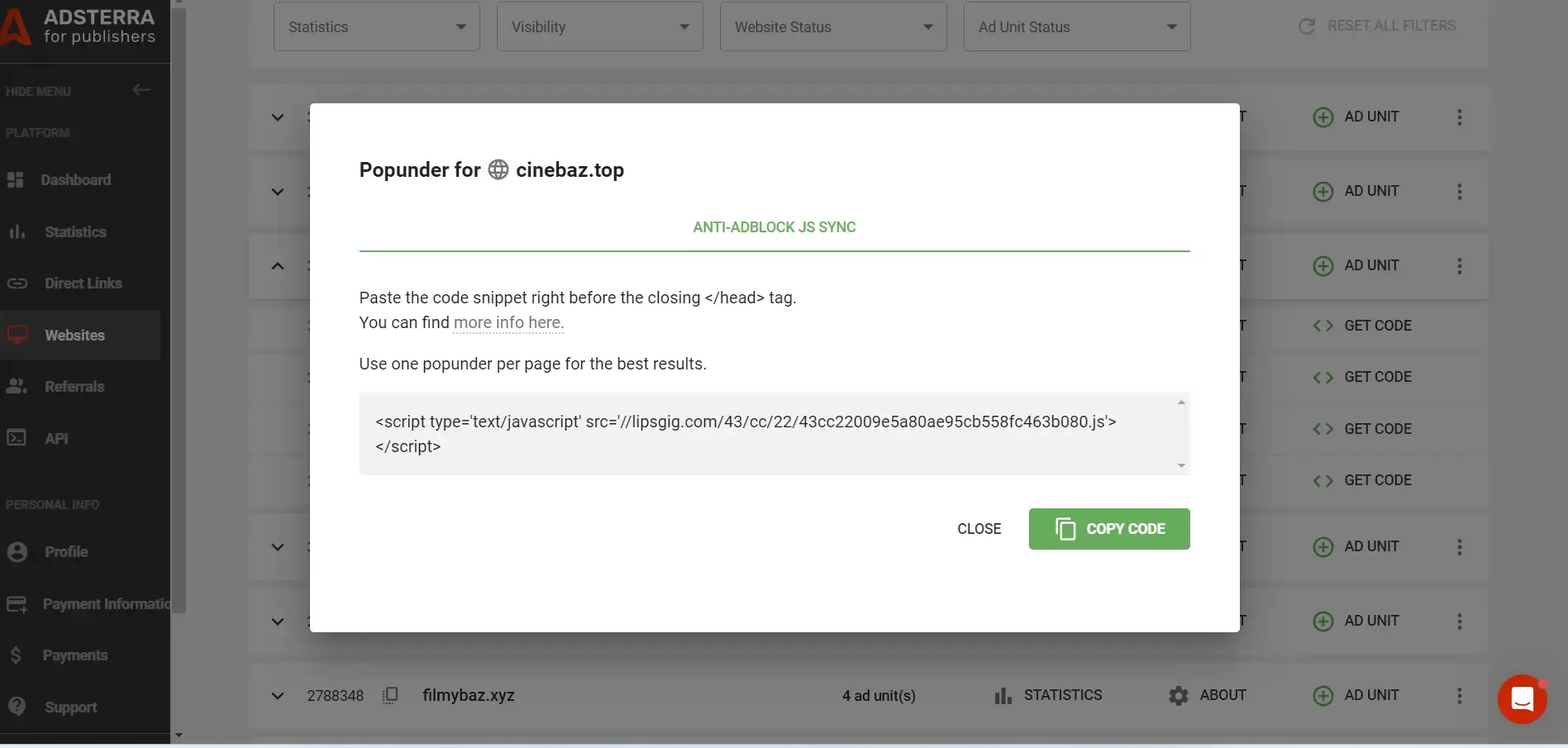Click the green Copy Code button
Viewport: 1568px width, 748px height.
coord(1109,529)
